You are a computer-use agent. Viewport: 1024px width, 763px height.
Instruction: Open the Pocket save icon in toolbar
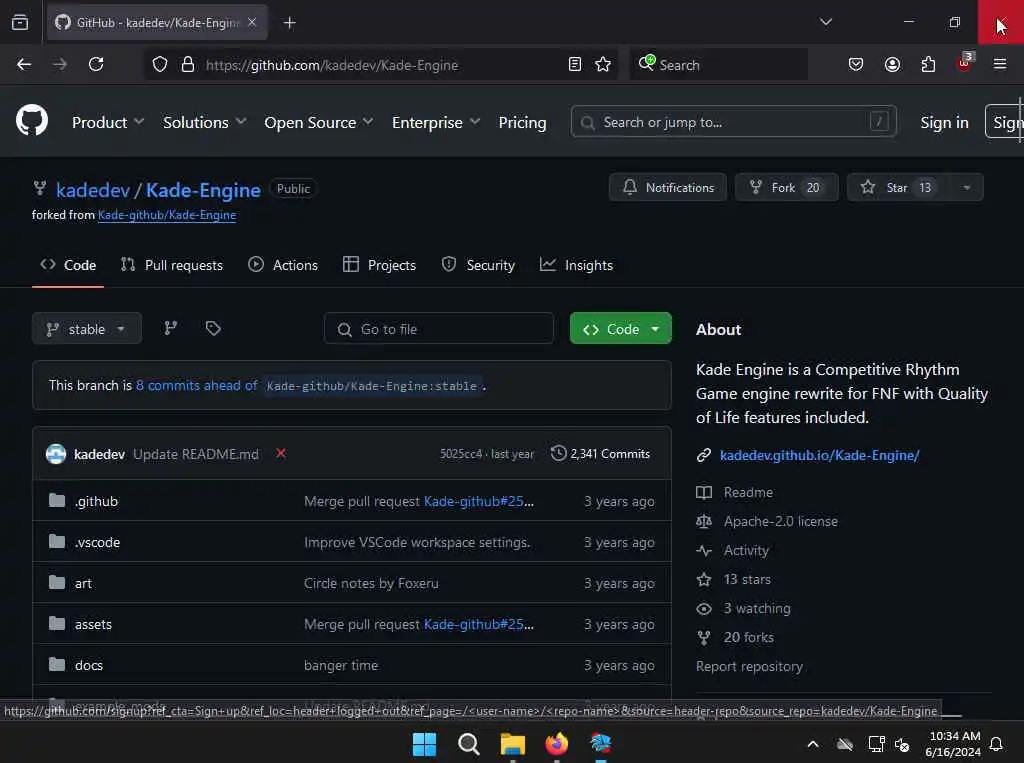click(x=856, y=64)
